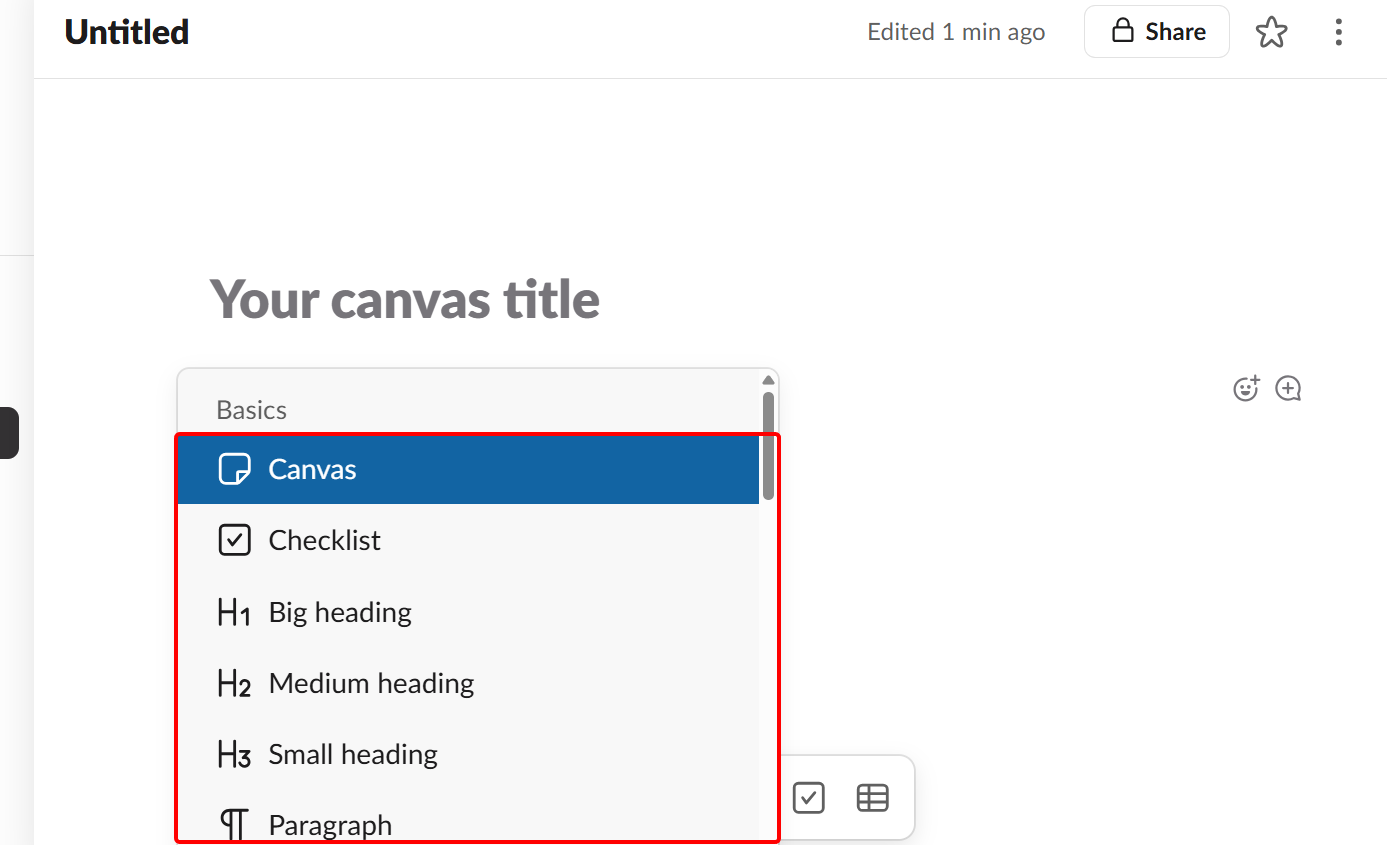Viewport: 1387px width, 845px height.
Task: Click the pilcrow icon next to Paragraph
Action: [x=233, y=822]
